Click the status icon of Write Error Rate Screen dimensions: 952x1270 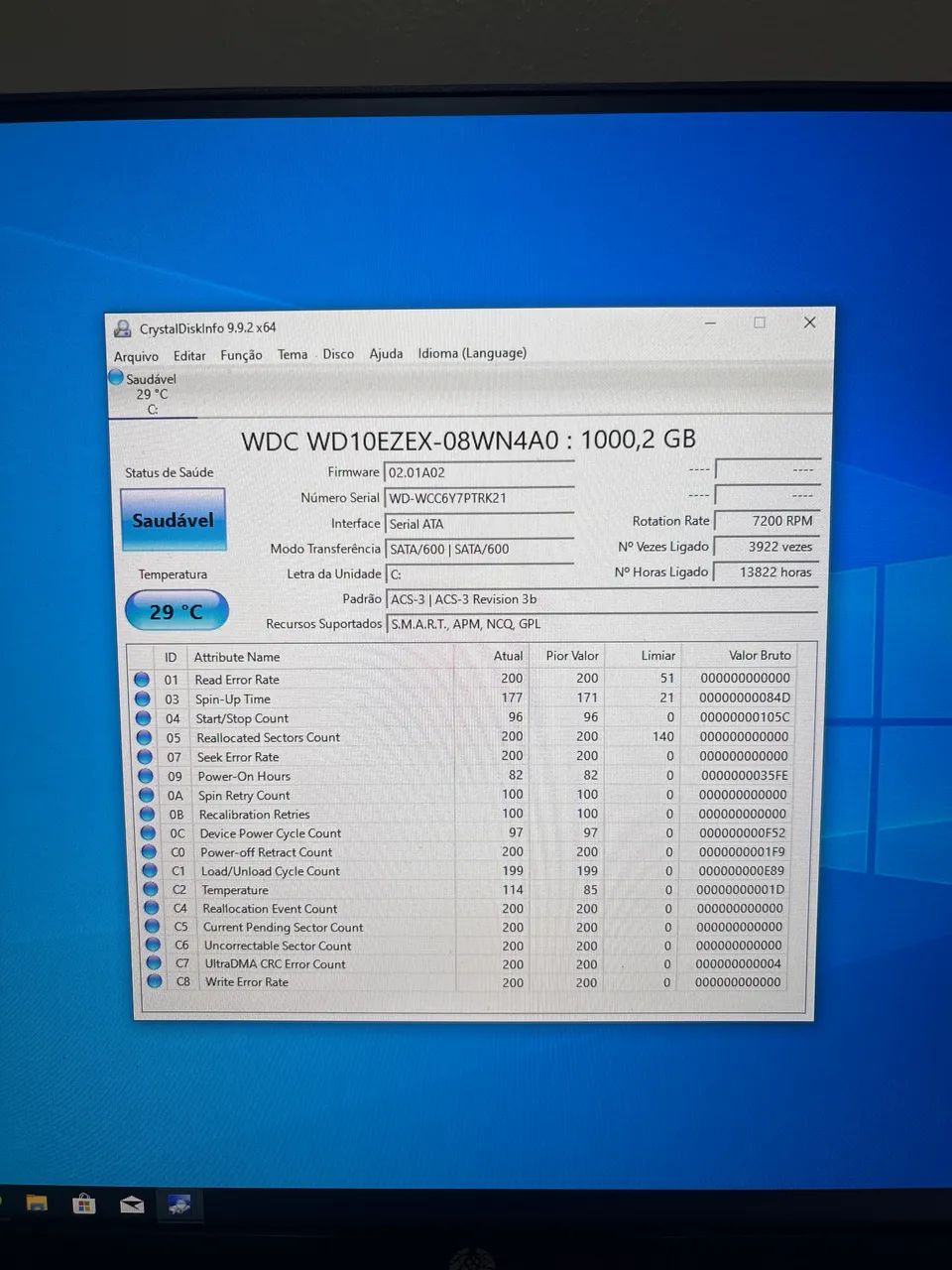tap(155, 982)
